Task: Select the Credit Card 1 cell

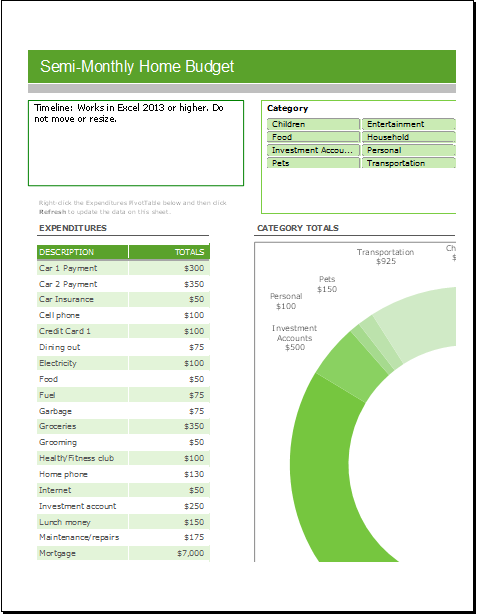Action: click(x=82, y=331)
